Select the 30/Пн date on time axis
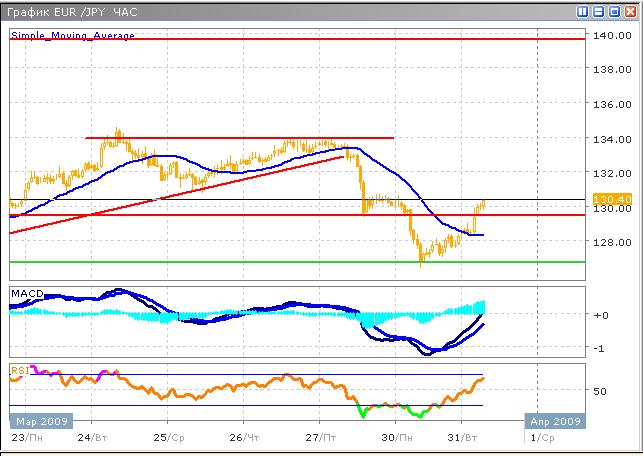The width and height of the screenshot is (643, 456). [399, 438]
